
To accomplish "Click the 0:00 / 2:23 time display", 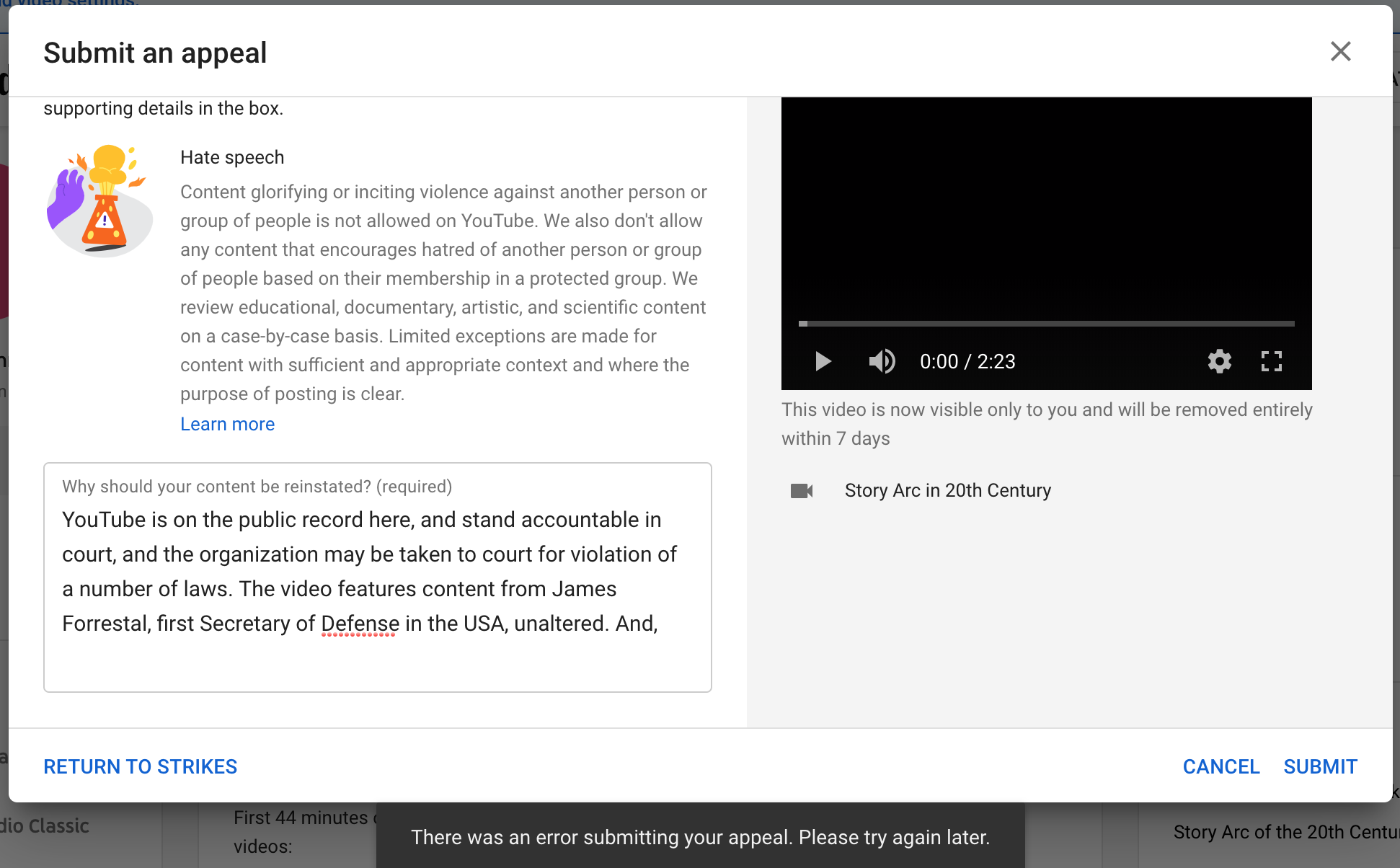I will (x=967, y=361).
